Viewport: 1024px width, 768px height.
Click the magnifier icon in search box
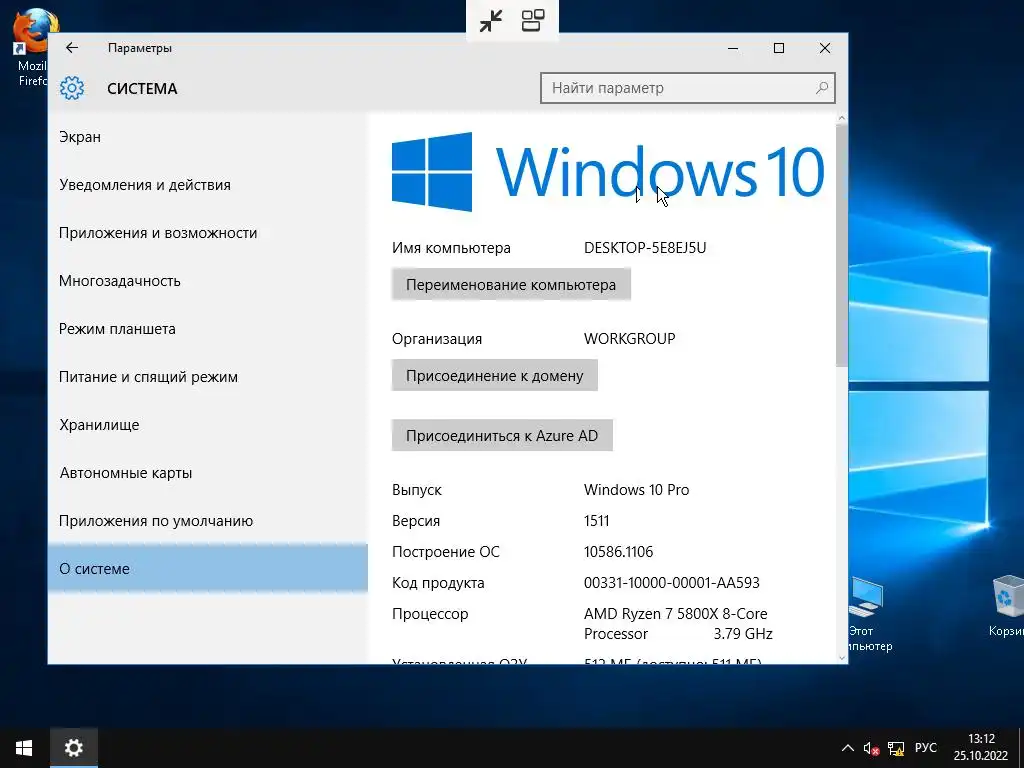coord(822,88)
